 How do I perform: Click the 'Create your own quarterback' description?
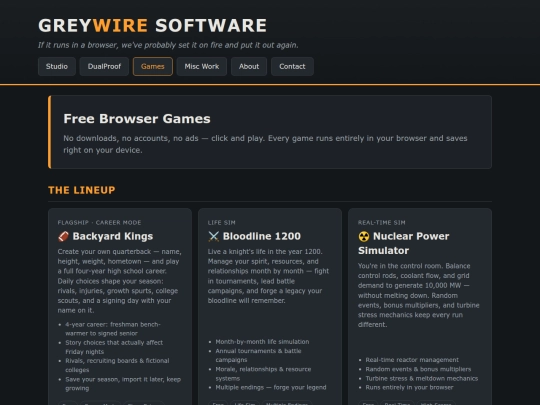(x=120, y=281)
